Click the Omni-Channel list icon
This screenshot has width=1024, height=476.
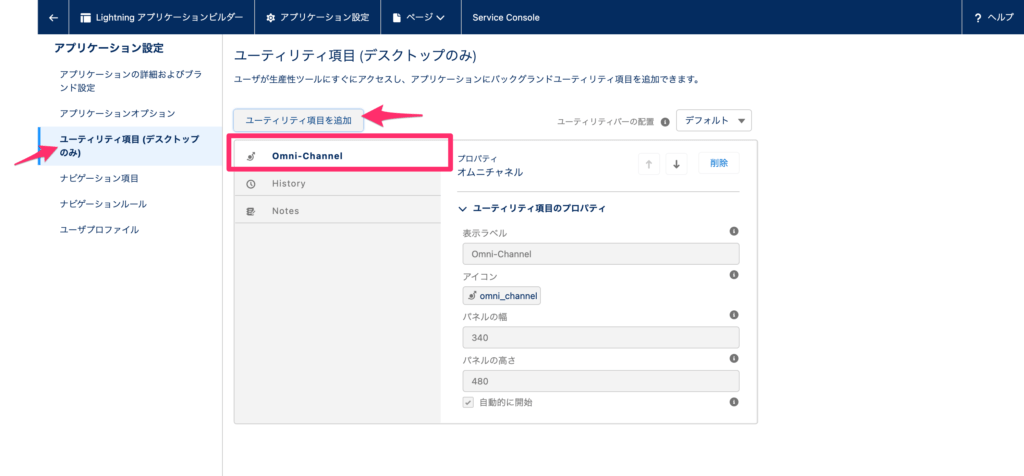pos(251,156)
